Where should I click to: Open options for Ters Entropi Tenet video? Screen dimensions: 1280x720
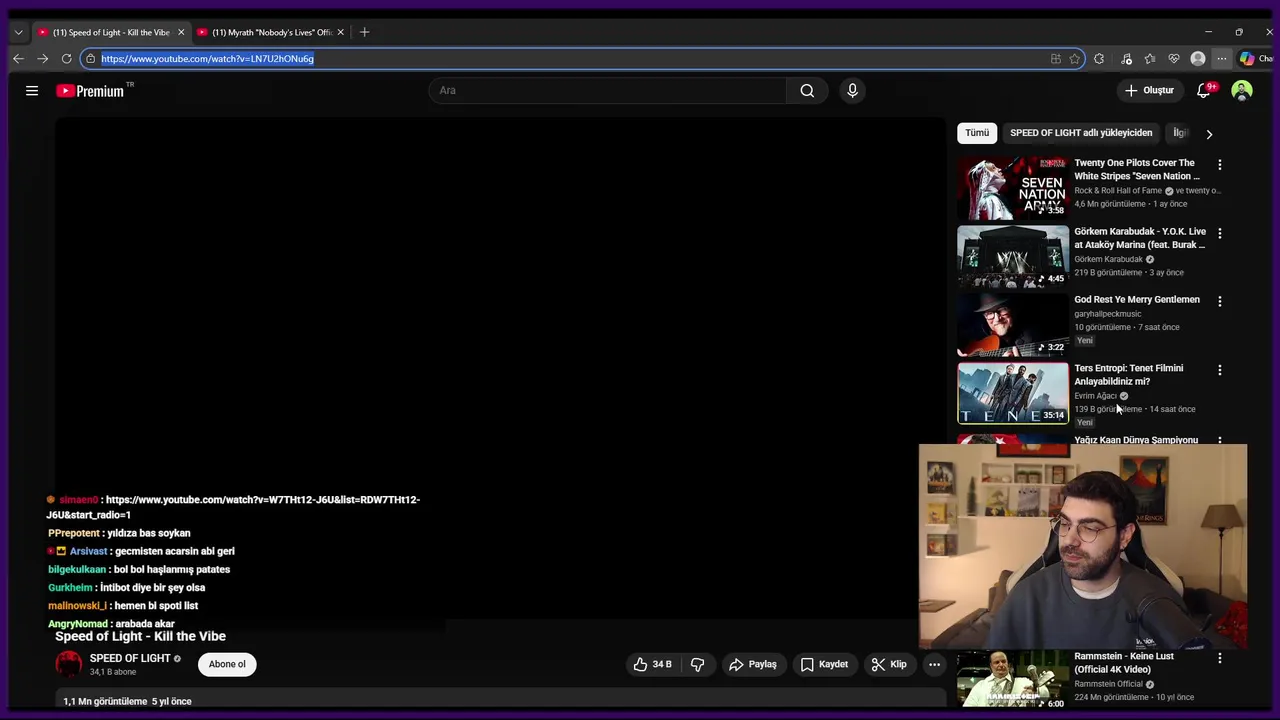(1219, 370)
